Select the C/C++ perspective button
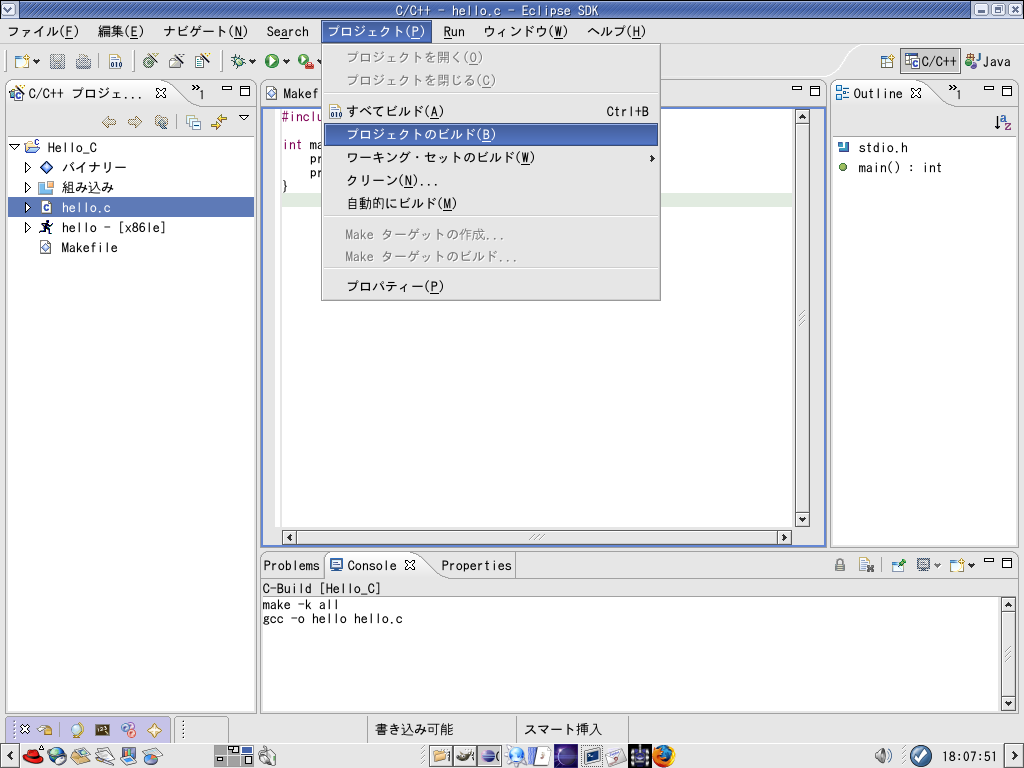The height and width of the screenshot is (768, 1024). pyautogui.click(x=930, y=61)
